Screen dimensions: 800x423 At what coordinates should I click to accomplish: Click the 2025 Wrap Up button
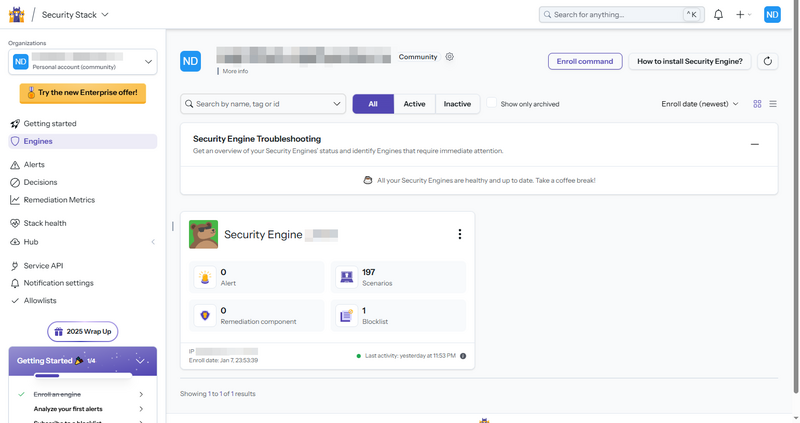pyautogui.click(x=83, y=332)
